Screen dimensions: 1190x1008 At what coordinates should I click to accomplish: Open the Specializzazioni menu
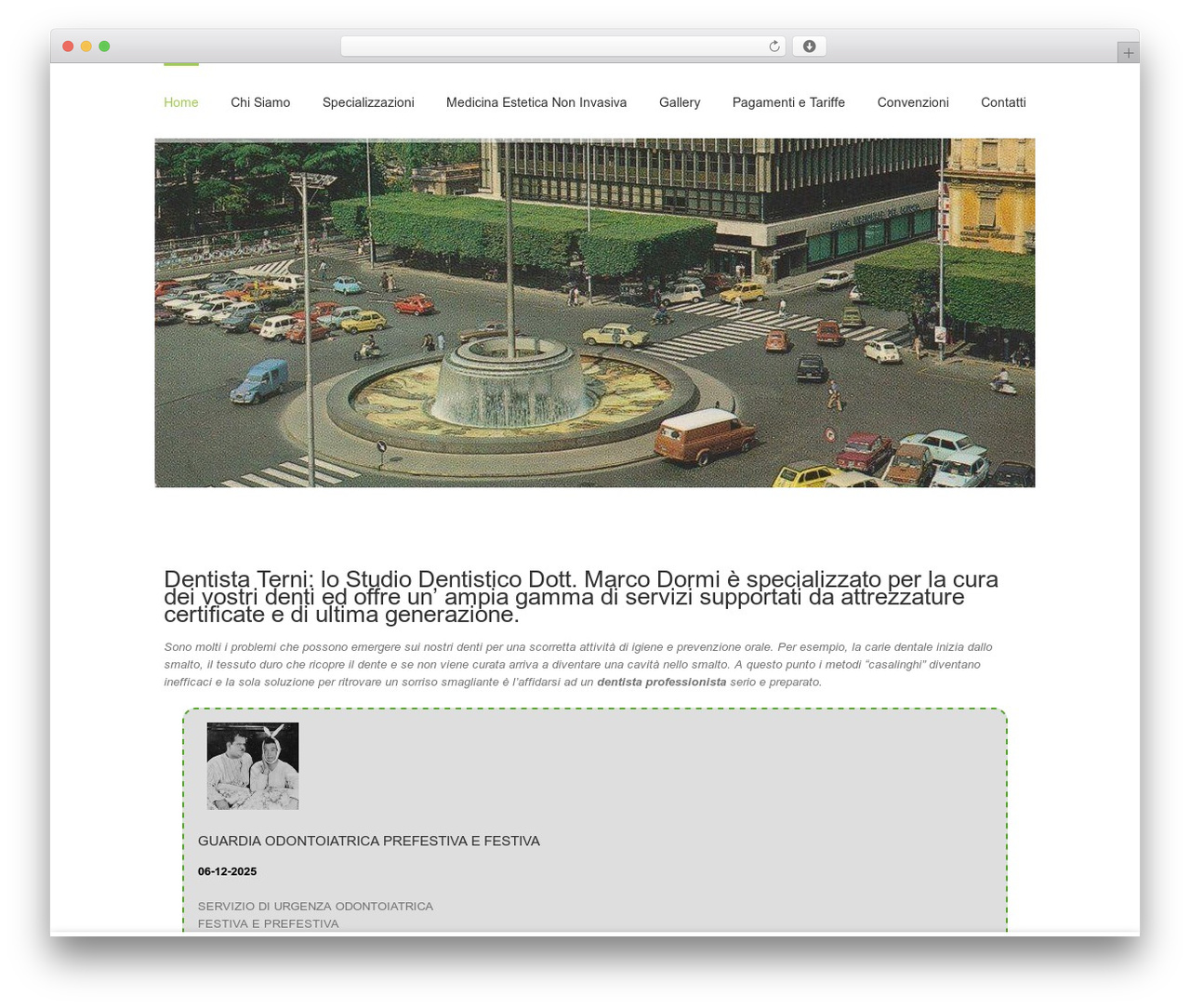368,102
